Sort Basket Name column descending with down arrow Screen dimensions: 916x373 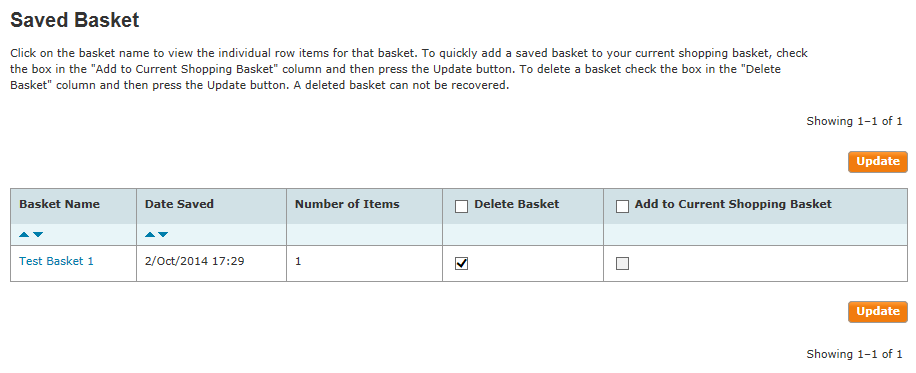pos(38,234)
